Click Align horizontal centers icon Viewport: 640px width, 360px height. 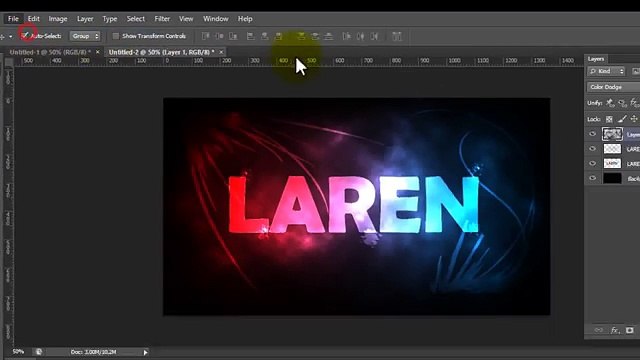pos(264,36)
